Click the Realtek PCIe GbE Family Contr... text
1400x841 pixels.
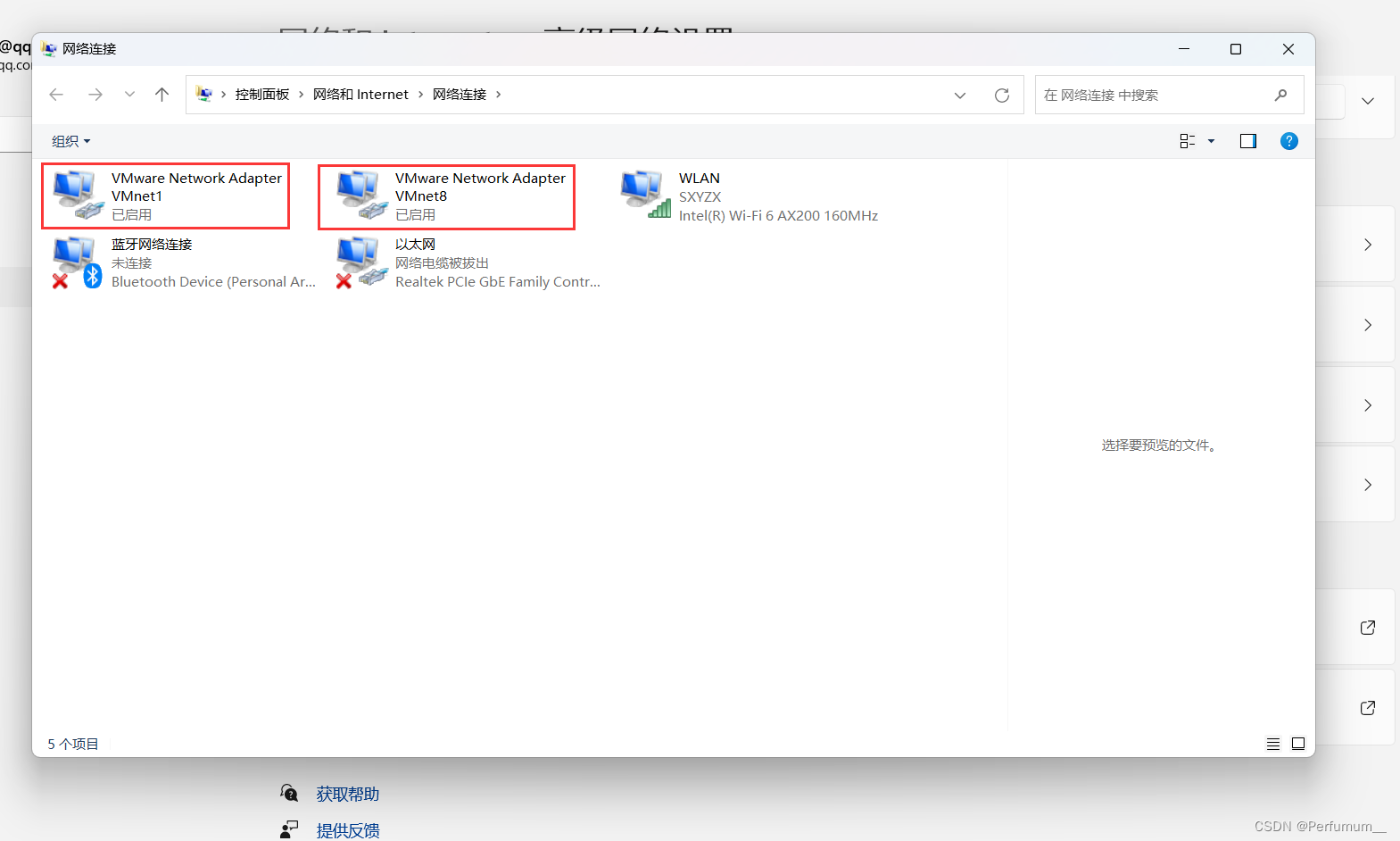coord(498,282)
